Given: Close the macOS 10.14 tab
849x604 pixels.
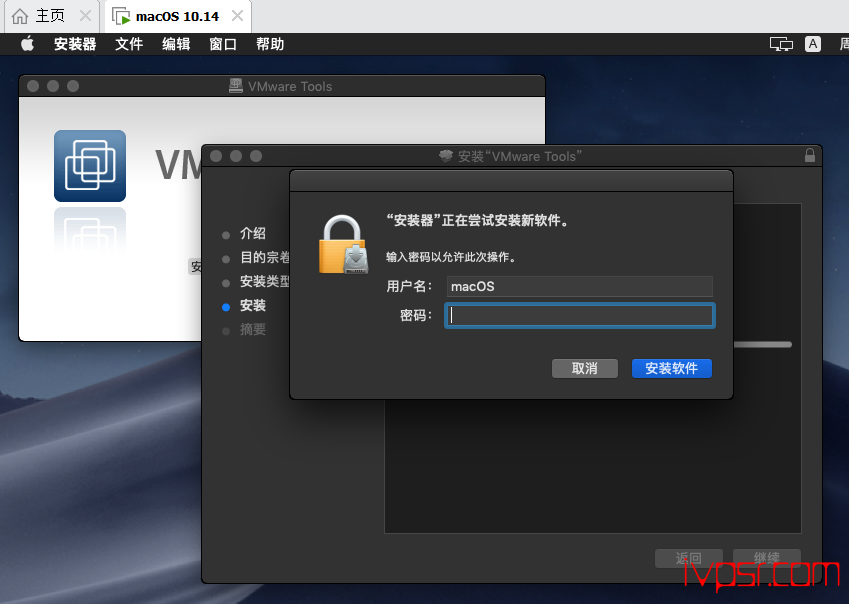Looking at the screenshot, I should [237, 16].
